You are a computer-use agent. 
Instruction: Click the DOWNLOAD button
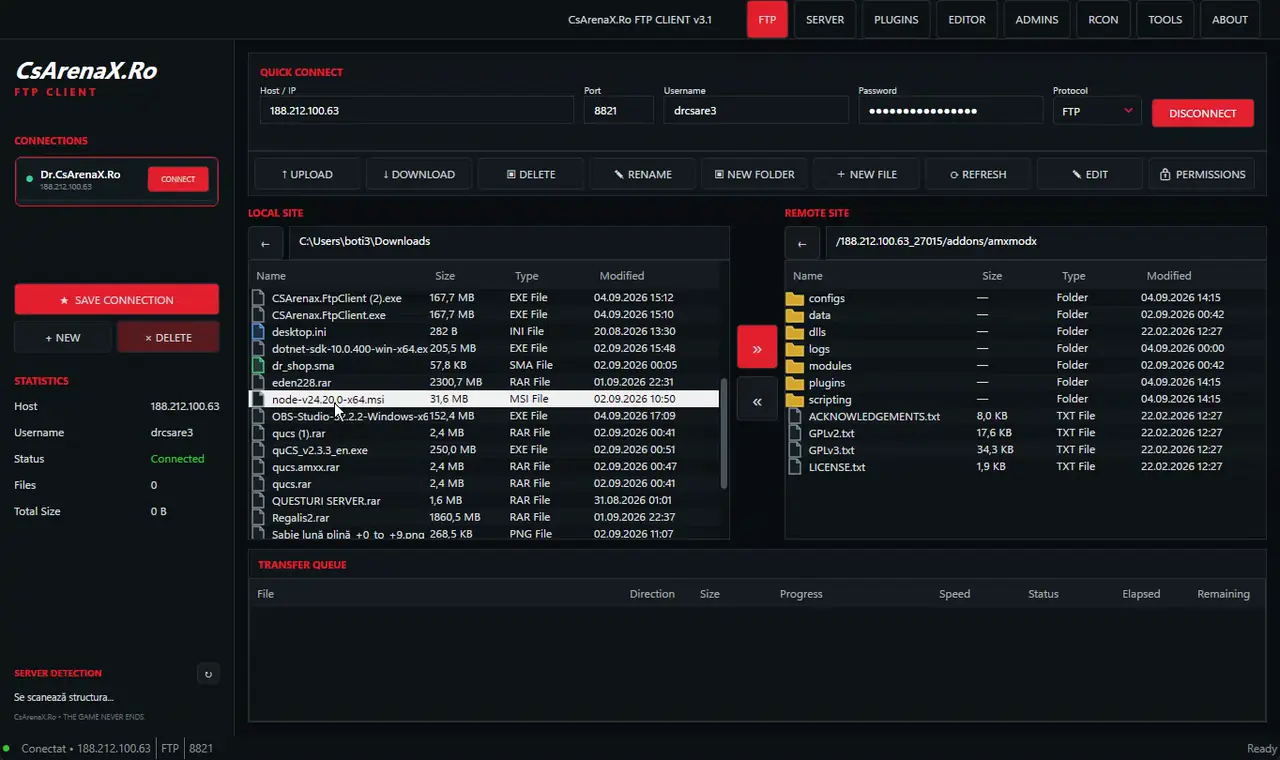419,174
